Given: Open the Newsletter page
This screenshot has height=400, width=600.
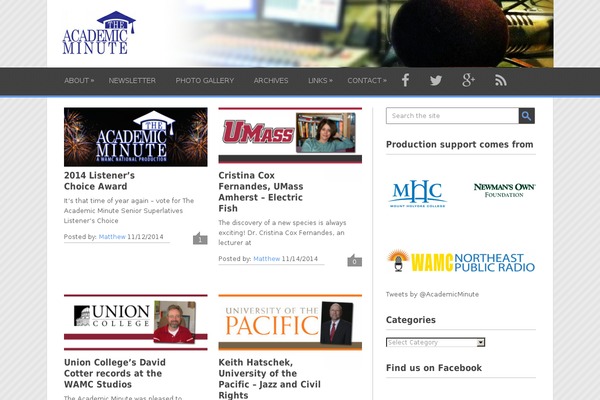Looking at the screenshot, I should (x=132, y=81).
